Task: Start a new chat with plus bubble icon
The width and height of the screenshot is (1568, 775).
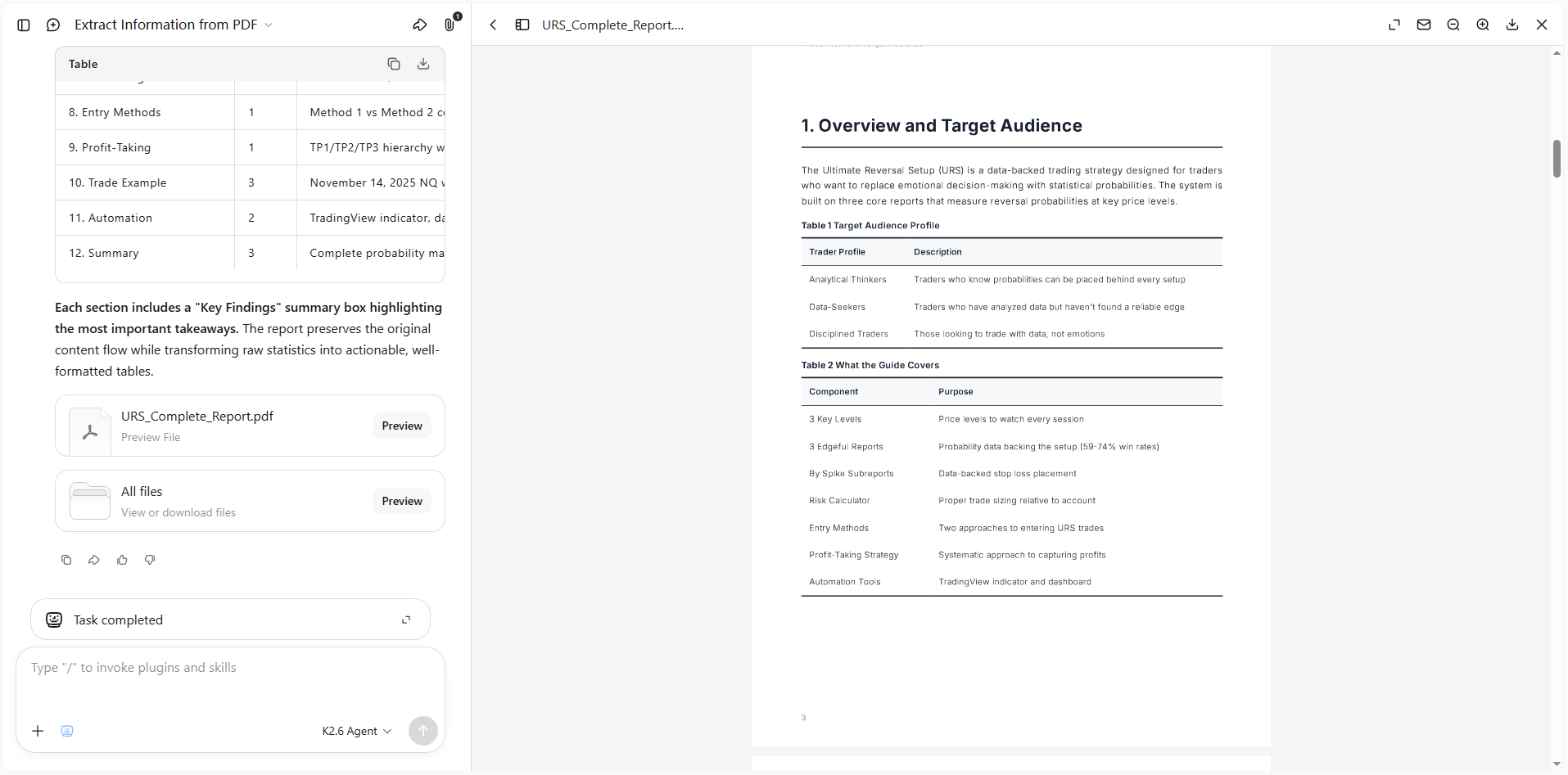Action: 53,25
